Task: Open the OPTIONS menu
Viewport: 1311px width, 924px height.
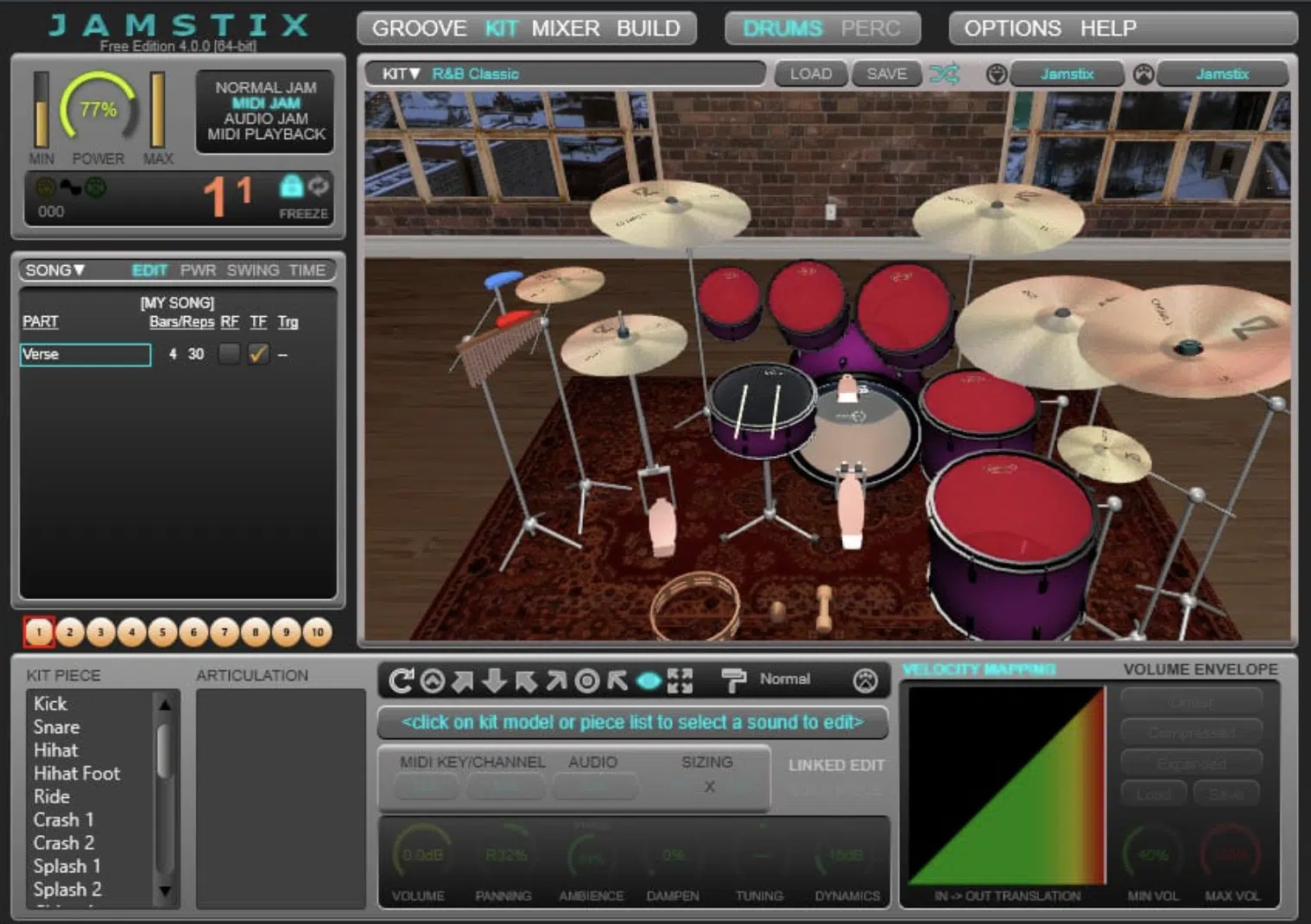Action: [x=1012, y=28]
